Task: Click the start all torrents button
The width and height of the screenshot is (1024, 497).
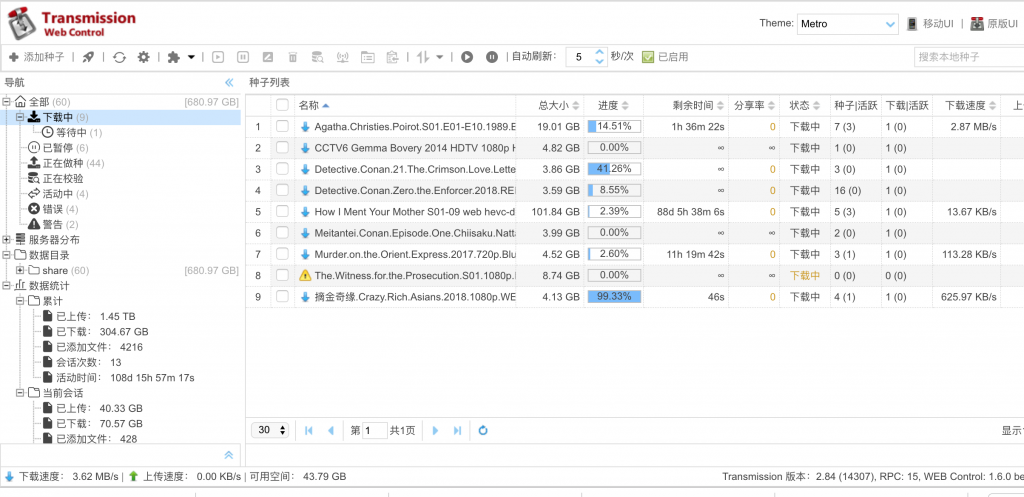Action: (x=466, y=57)
